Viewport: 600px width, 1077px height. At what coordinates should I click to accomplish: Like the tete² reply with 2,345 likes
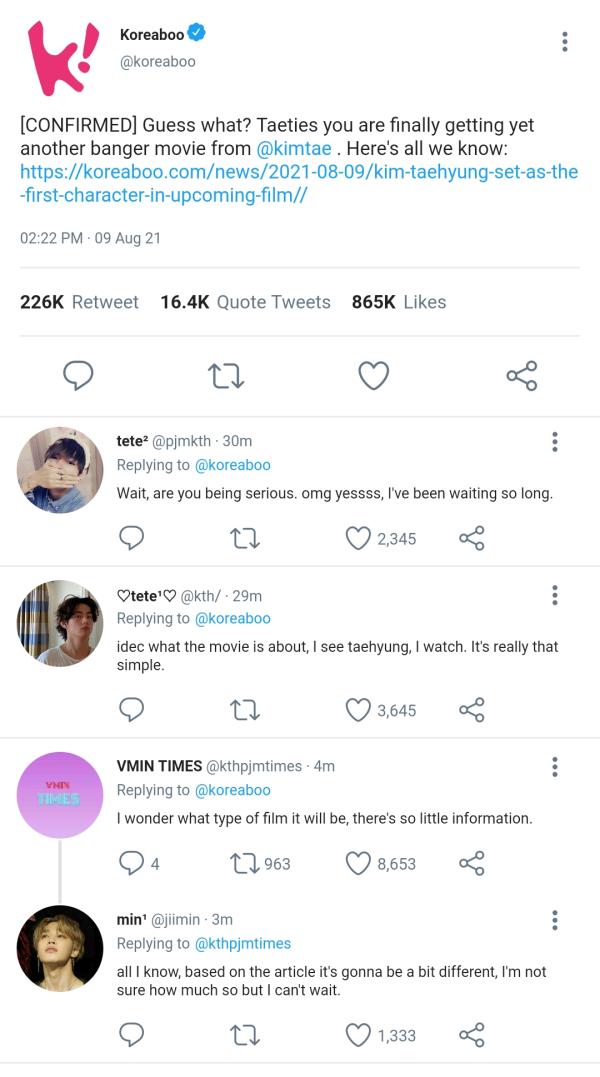pyautogui.click(x=358, y=539)
